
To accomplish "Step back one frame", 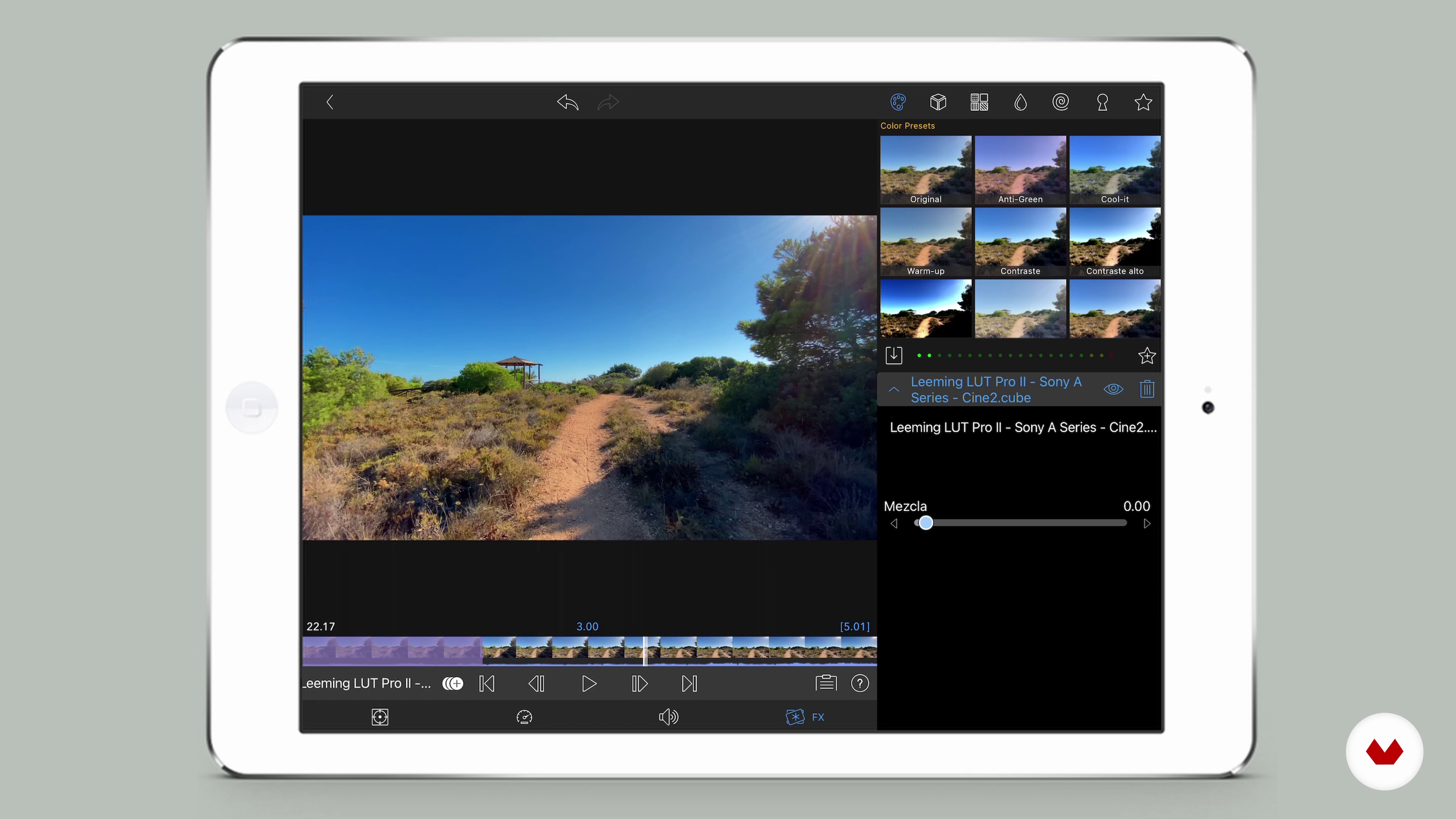I will point(537,684).
